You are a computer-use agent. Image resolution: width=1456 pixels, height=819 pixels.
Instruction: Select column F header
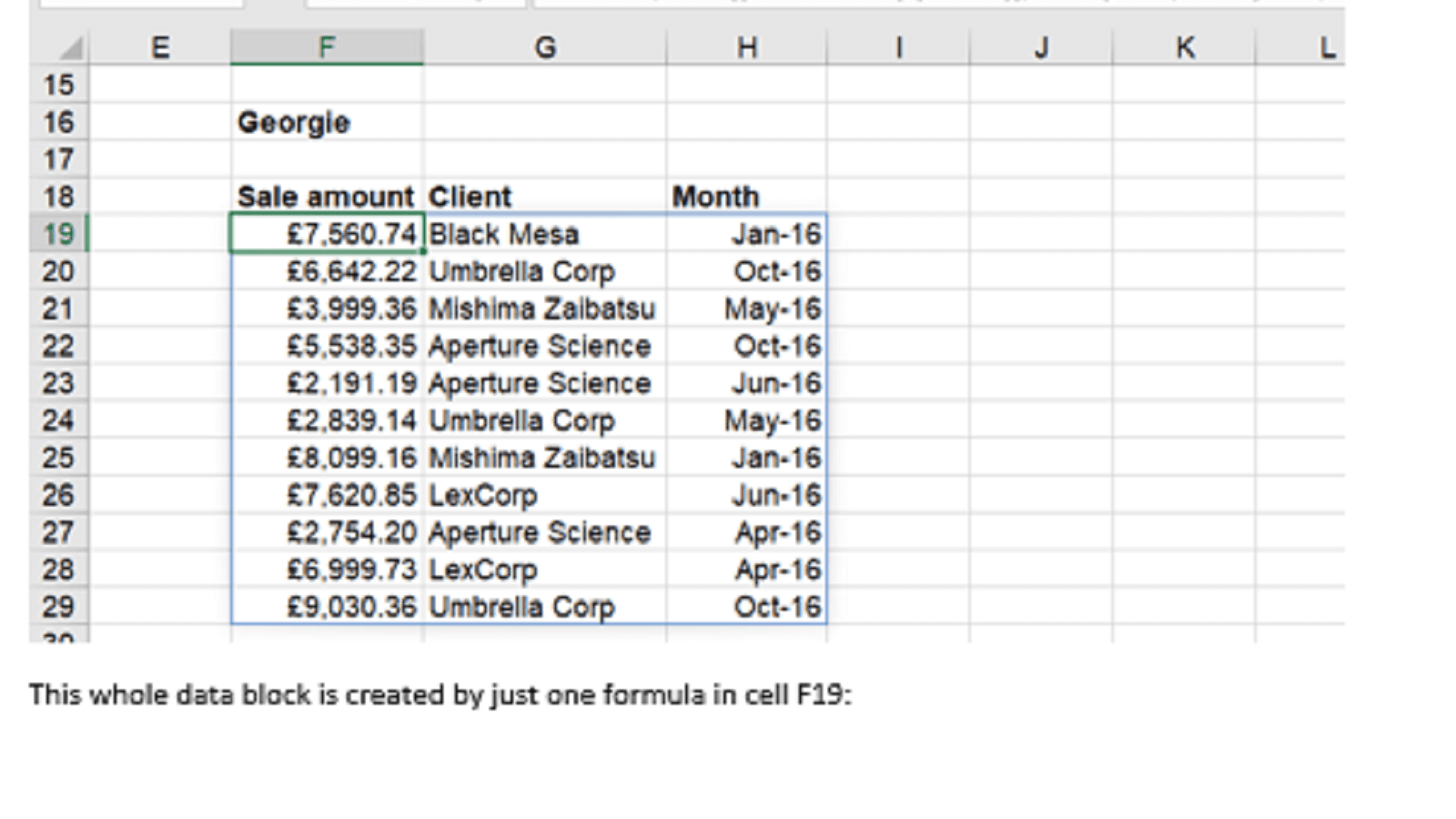(x=327, y=47)
